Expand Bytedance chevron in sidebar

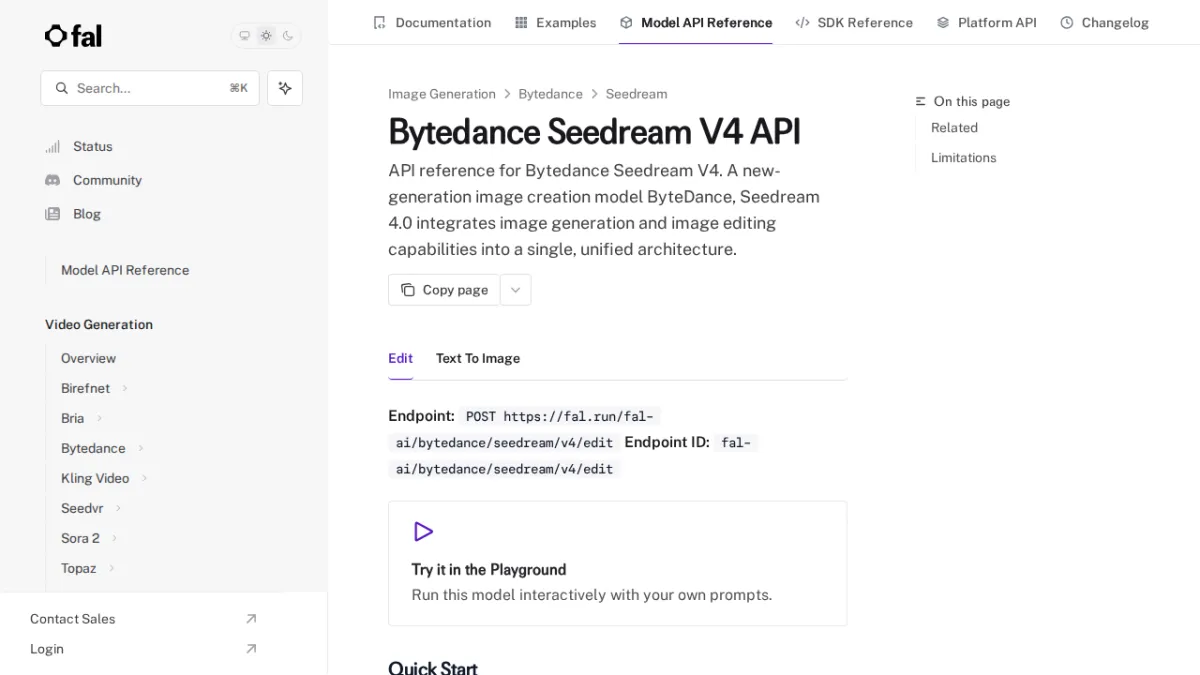(x=141, y=448)
